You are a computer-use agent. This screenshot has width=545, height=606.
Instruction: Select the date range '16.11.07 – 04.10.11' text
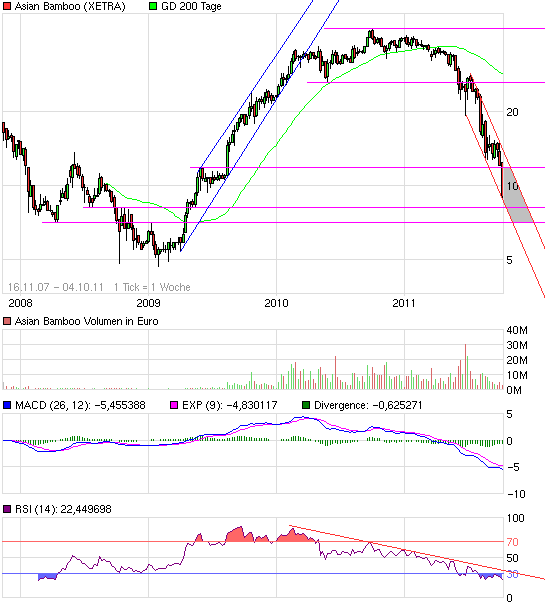[x=56, y=287]
